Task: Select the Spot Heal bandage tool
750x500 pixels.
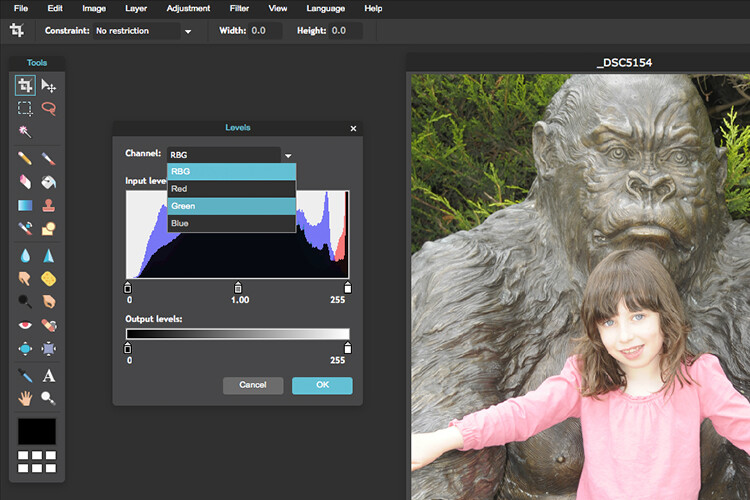Action: 48,325
